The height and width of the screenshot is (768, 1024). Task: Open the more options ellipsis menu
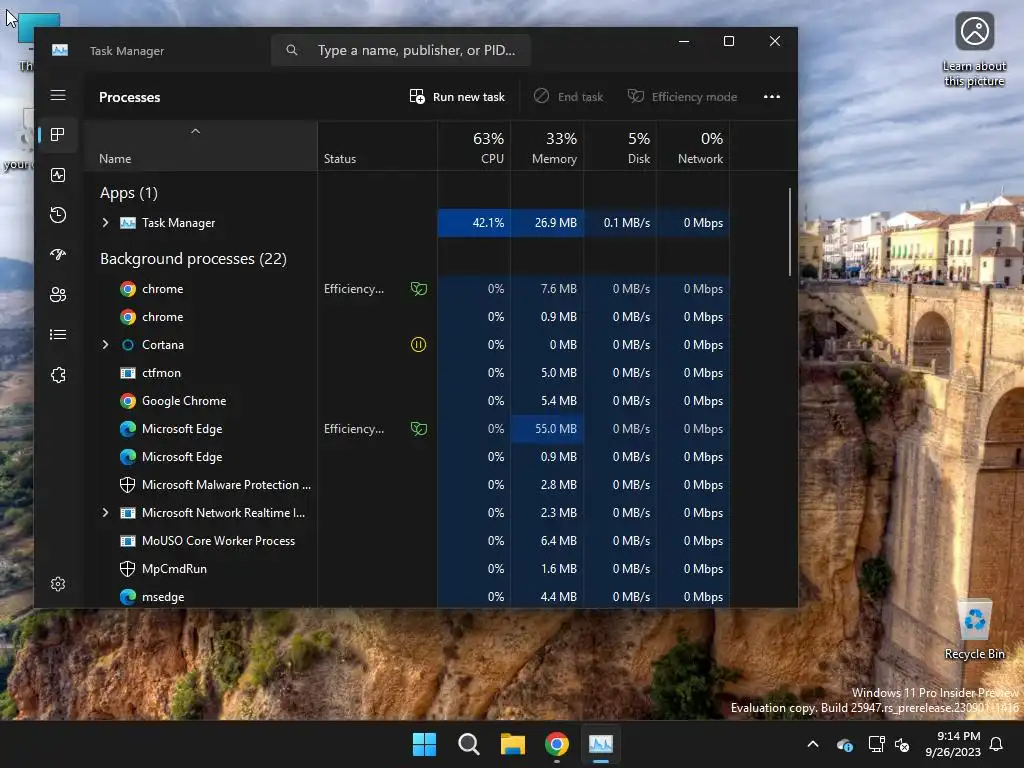click(772, 97)
